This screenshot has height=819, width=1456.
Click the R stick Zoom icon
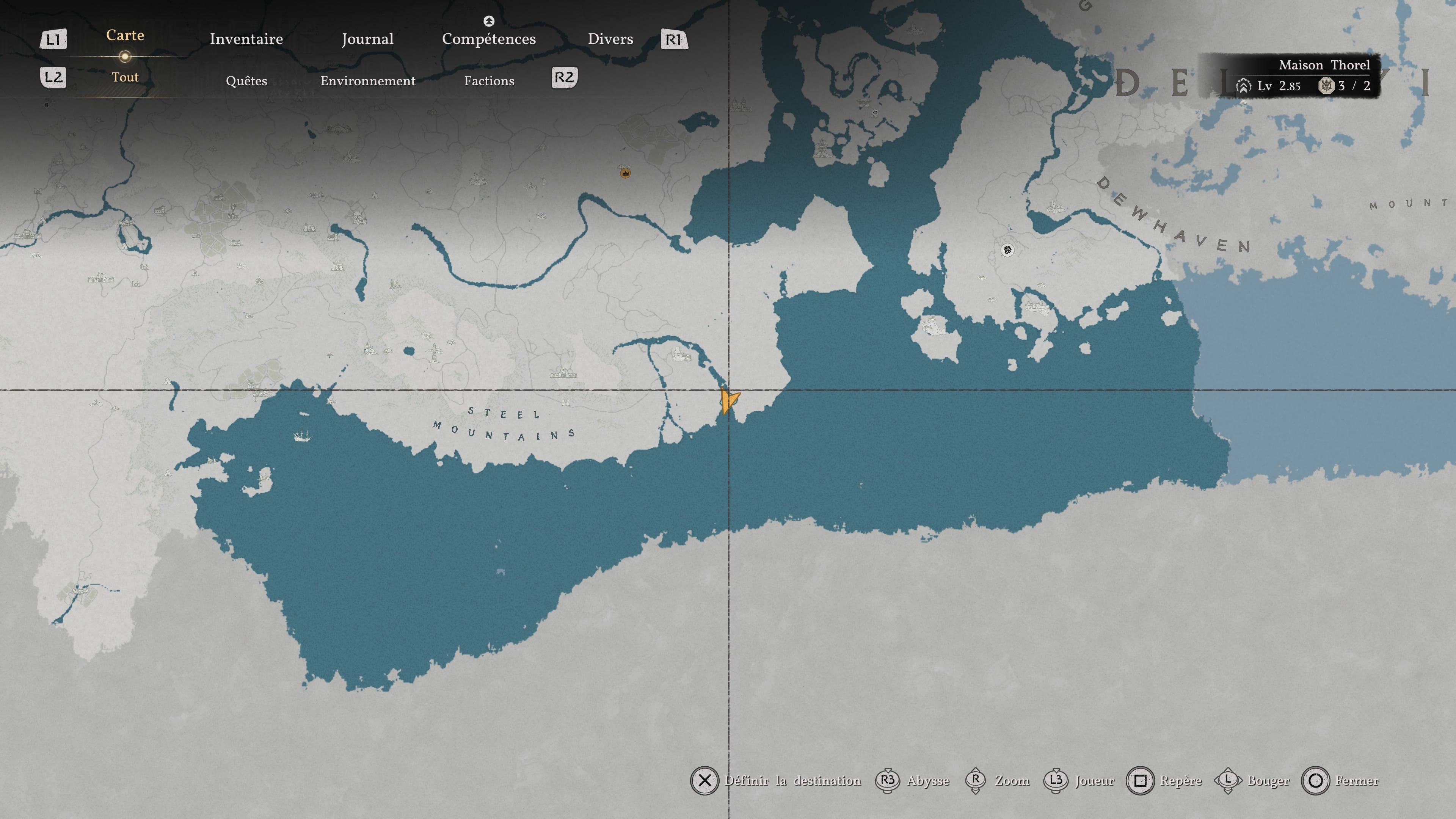(x=976, y=781)
